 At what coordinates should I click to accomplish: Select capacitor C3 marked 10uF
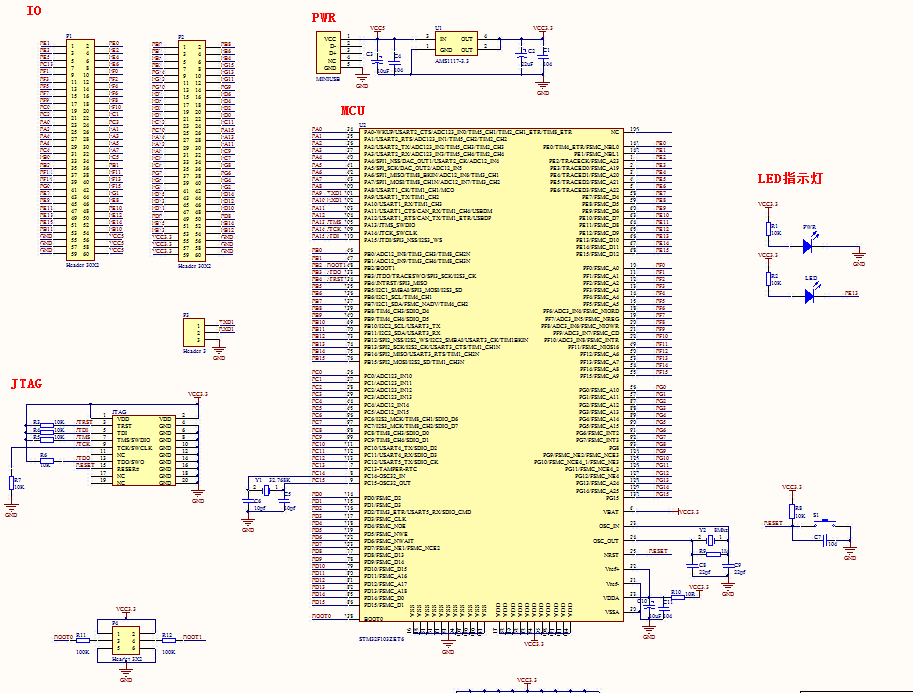point(378,60)
